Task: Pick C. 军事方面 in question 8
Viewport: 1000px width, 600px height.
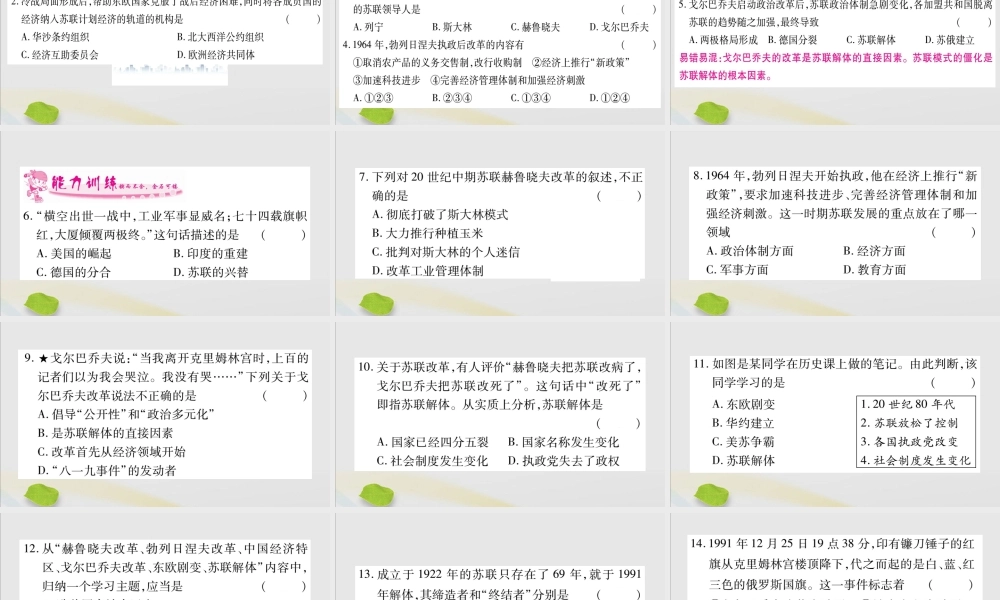Action: (737, 270)
